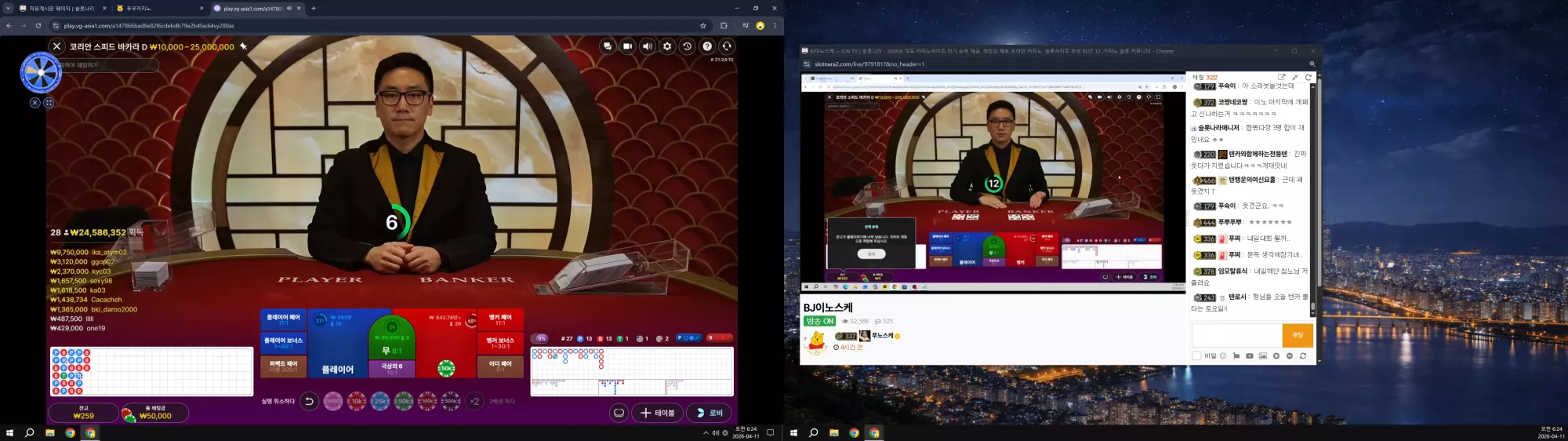Image resolution: width=1568 pixels, height=441 pixels.
Task: Select the 10k chip
Action: click(357, 401)
